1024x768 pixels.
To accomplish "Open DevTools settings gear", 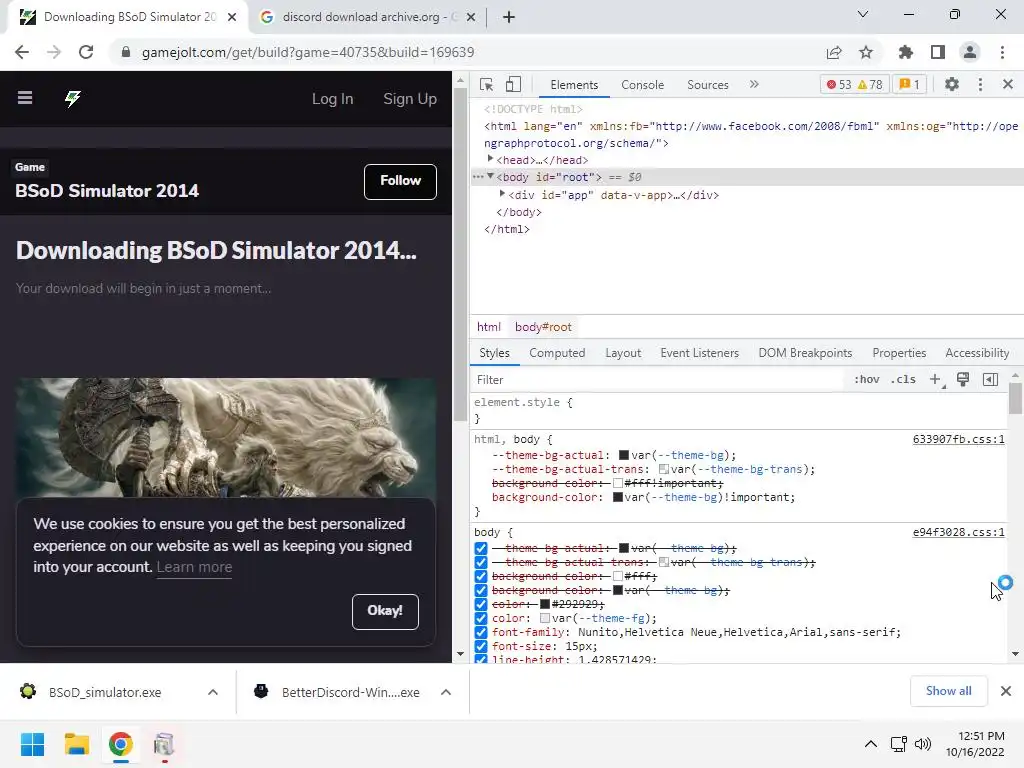I will pyautogui.click(x=952, y=84).
